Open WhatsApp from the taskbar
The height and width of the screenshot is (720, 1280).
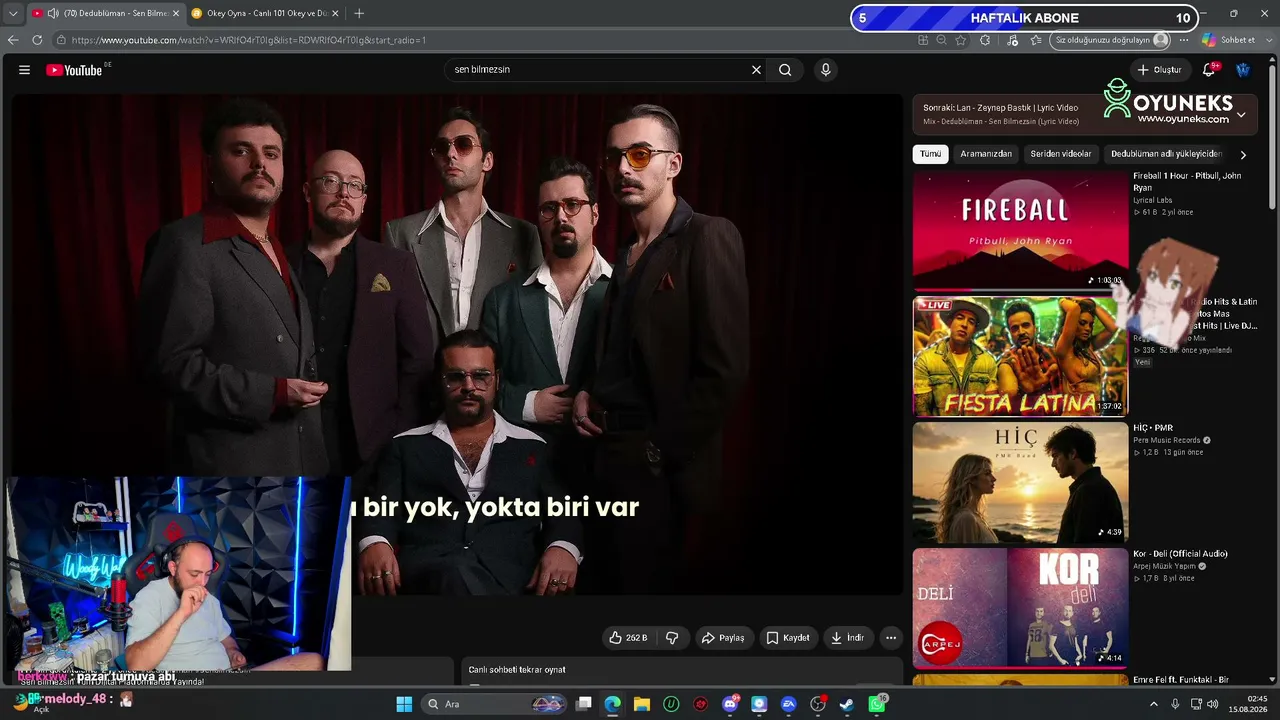click(877, 704)
